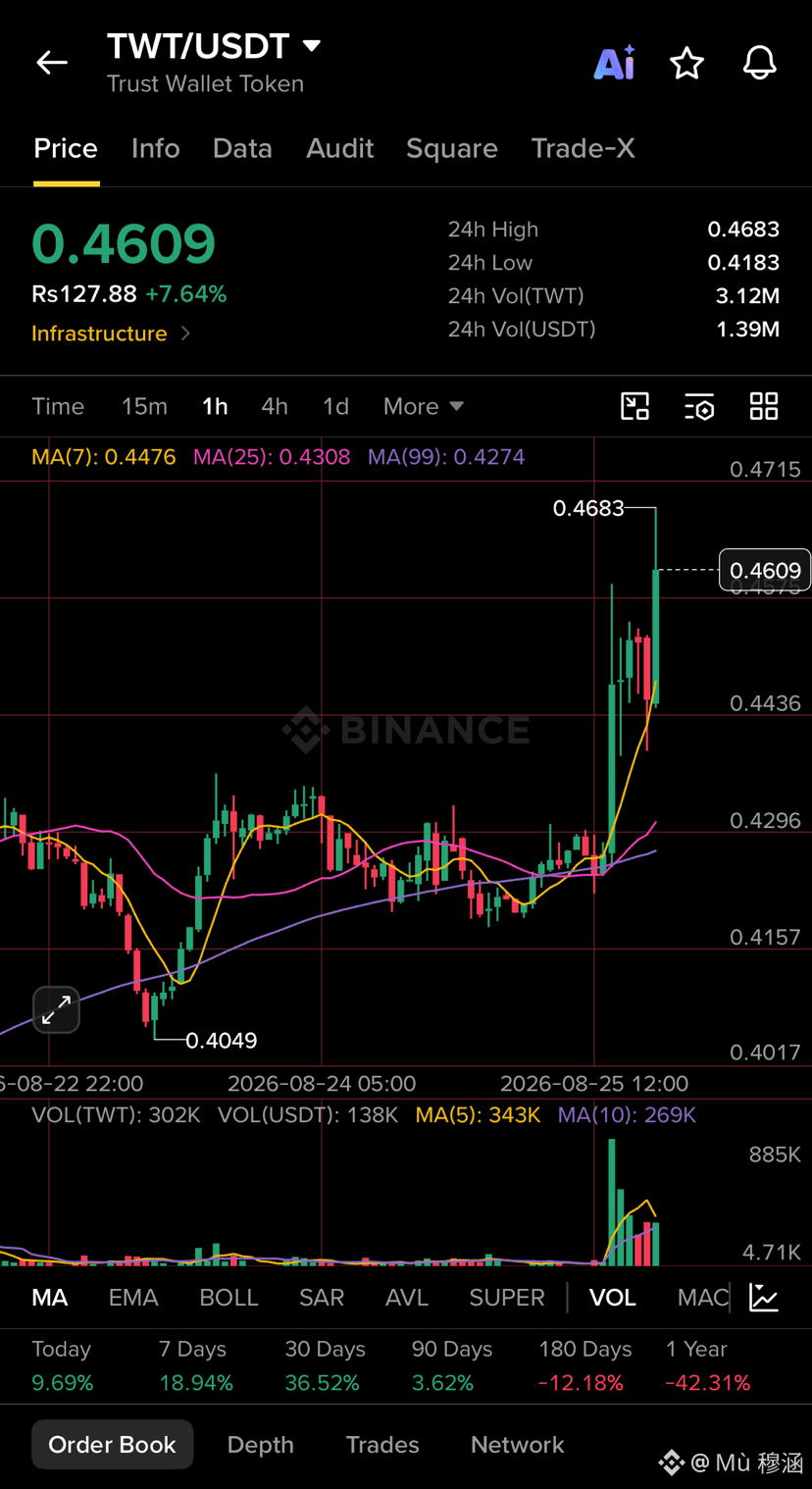Viewport: 812px width, 1489px height.
Task: Toggle the MAC sub-indicator
Action: click(703, 1298)
